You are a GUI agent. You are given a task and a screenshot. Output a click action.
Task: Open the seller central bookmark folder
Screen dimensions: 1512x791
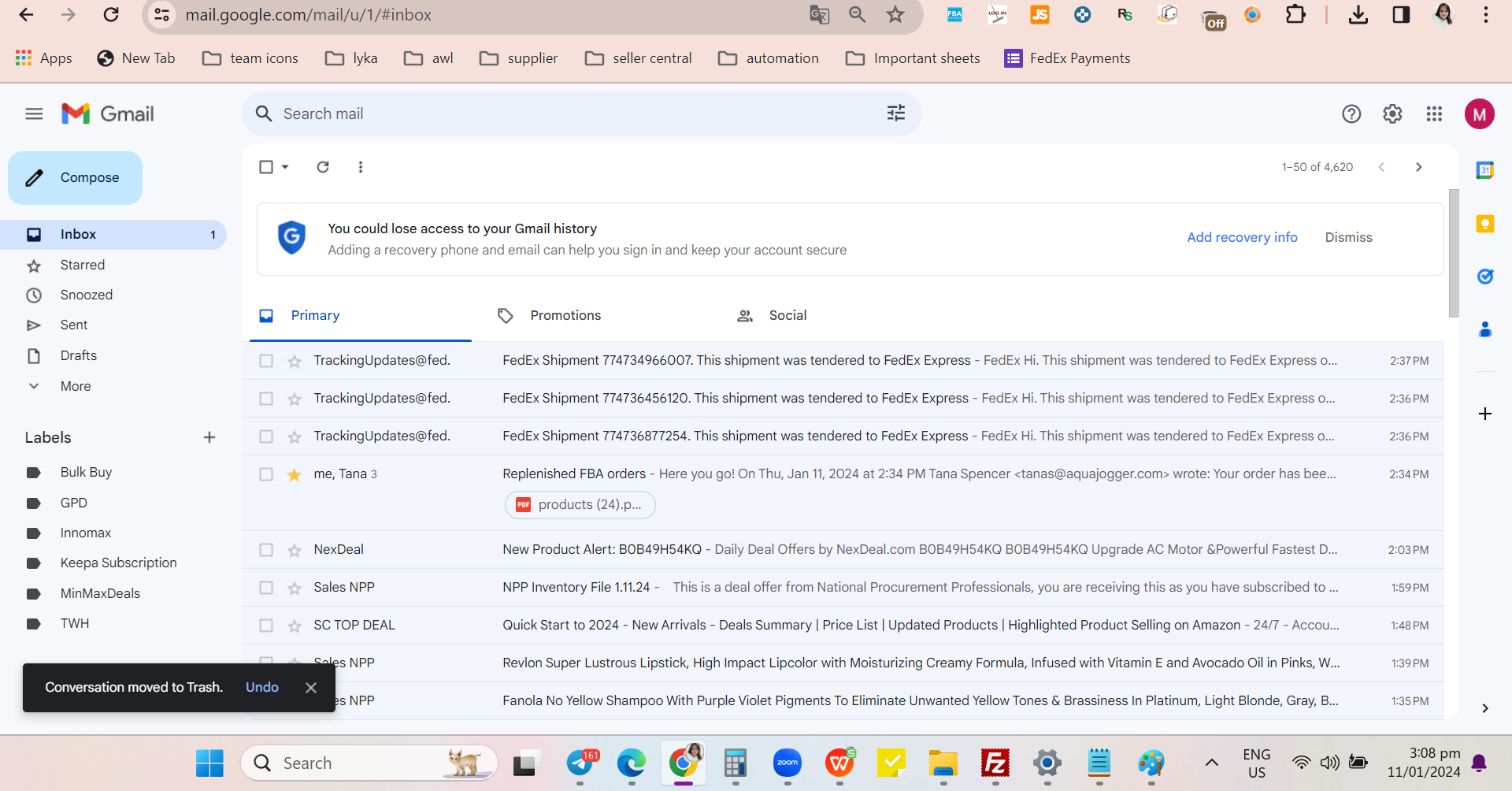638,58
